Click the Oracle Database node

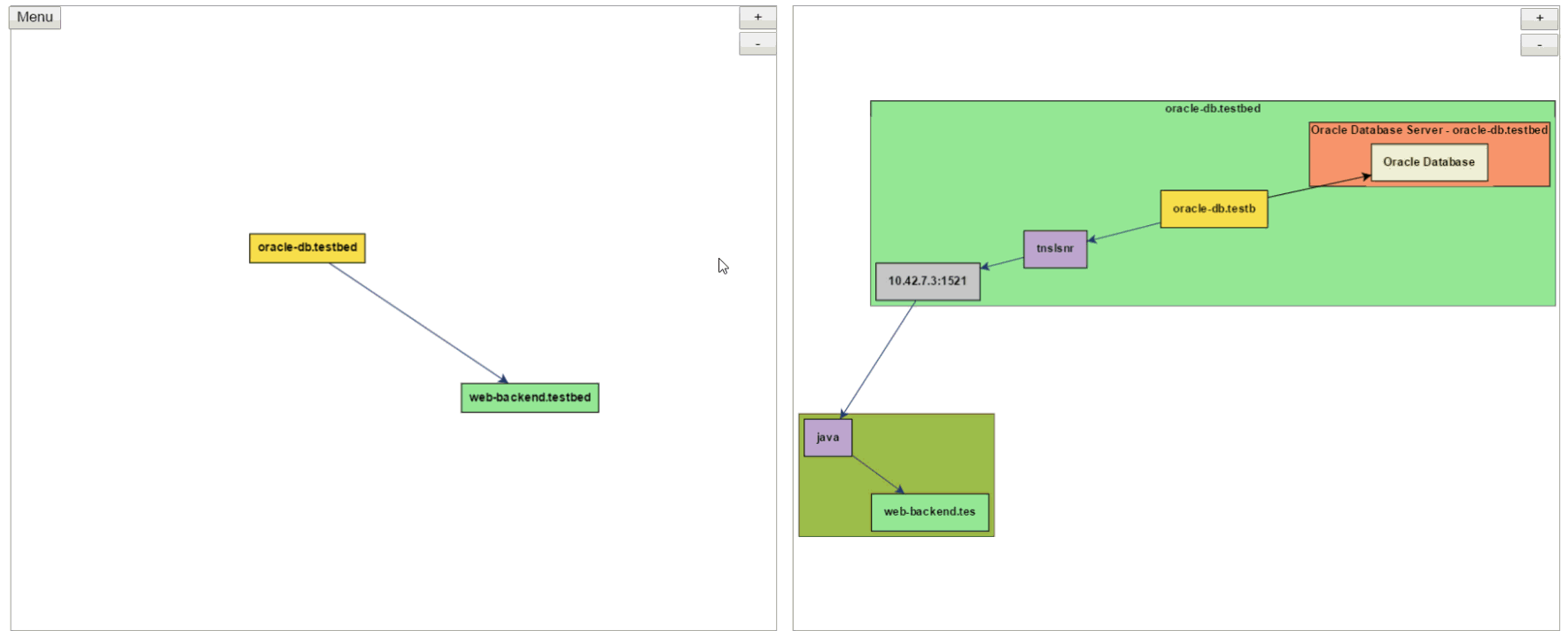pos(1428,162)
